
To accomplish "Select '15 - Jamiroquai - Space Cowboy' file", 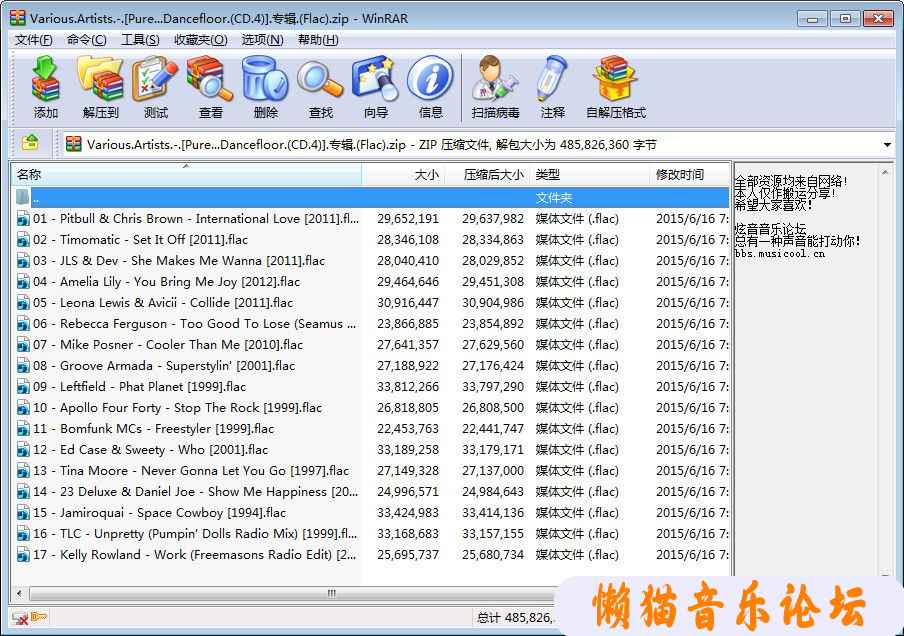I will pyautogui.click(x=160, y=513).
